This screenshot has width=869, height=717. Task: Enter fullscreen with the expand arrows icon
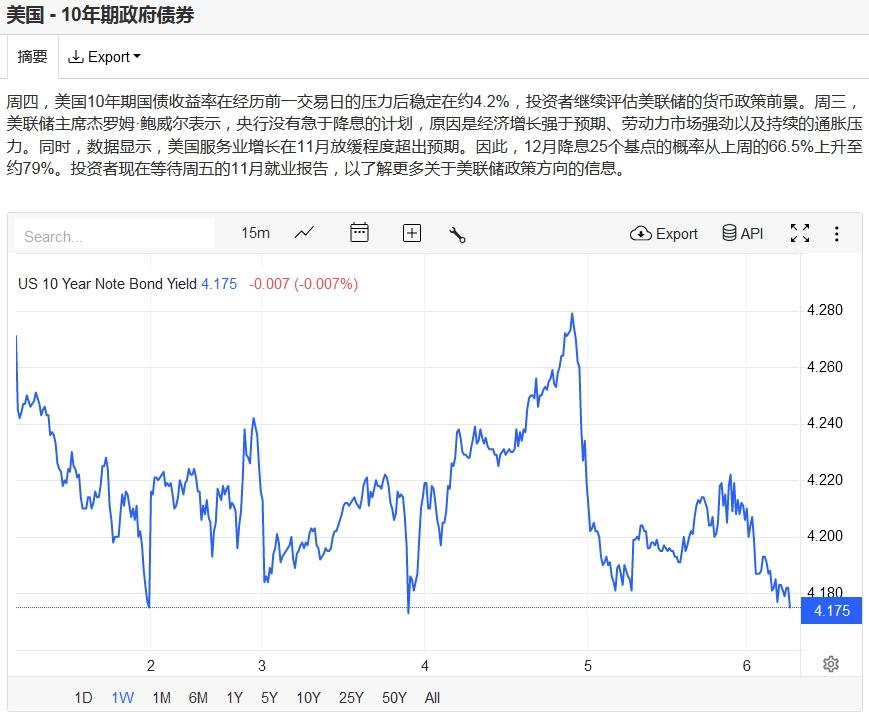pos(800,233)
